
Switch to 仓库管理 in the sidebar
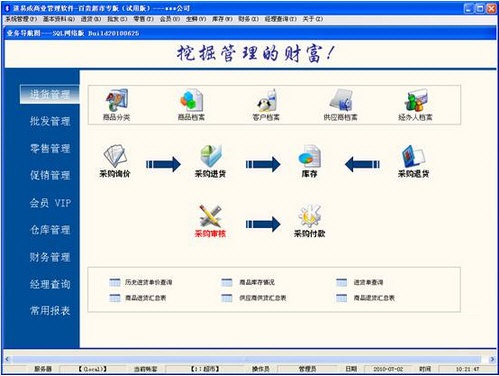(x=50, y=230)
